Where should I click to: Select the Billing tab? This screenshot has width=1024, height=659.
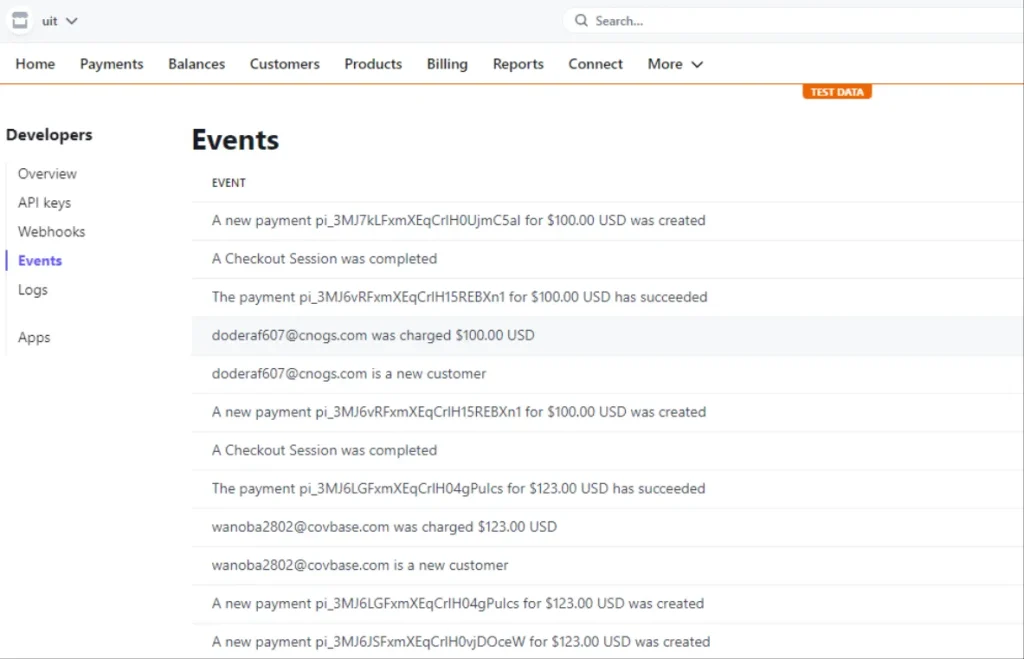(447, 64)
